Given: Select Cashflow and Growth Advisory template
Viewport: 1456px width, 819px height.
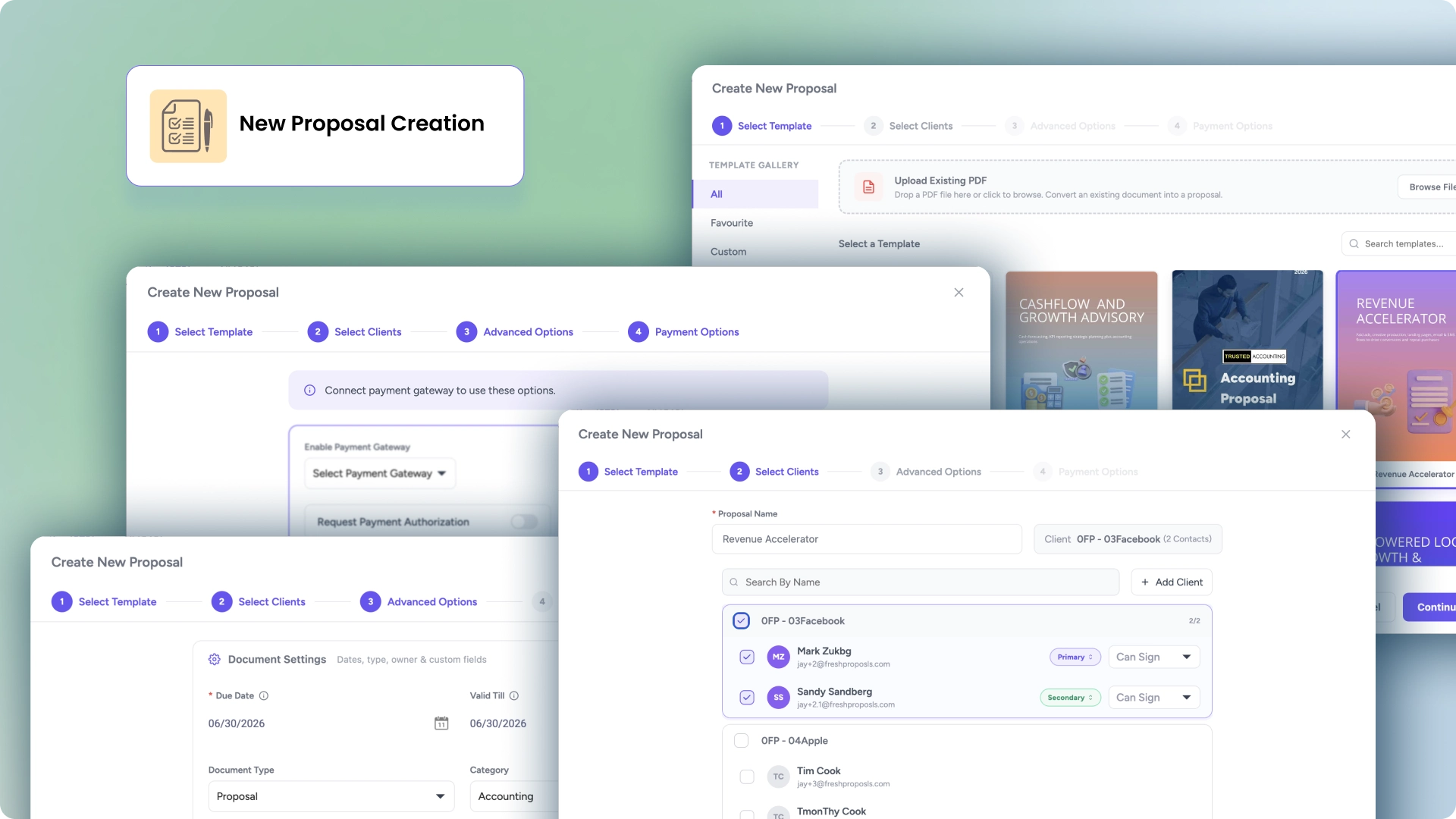Looking at the screenshot, I should click(1081, 341).
